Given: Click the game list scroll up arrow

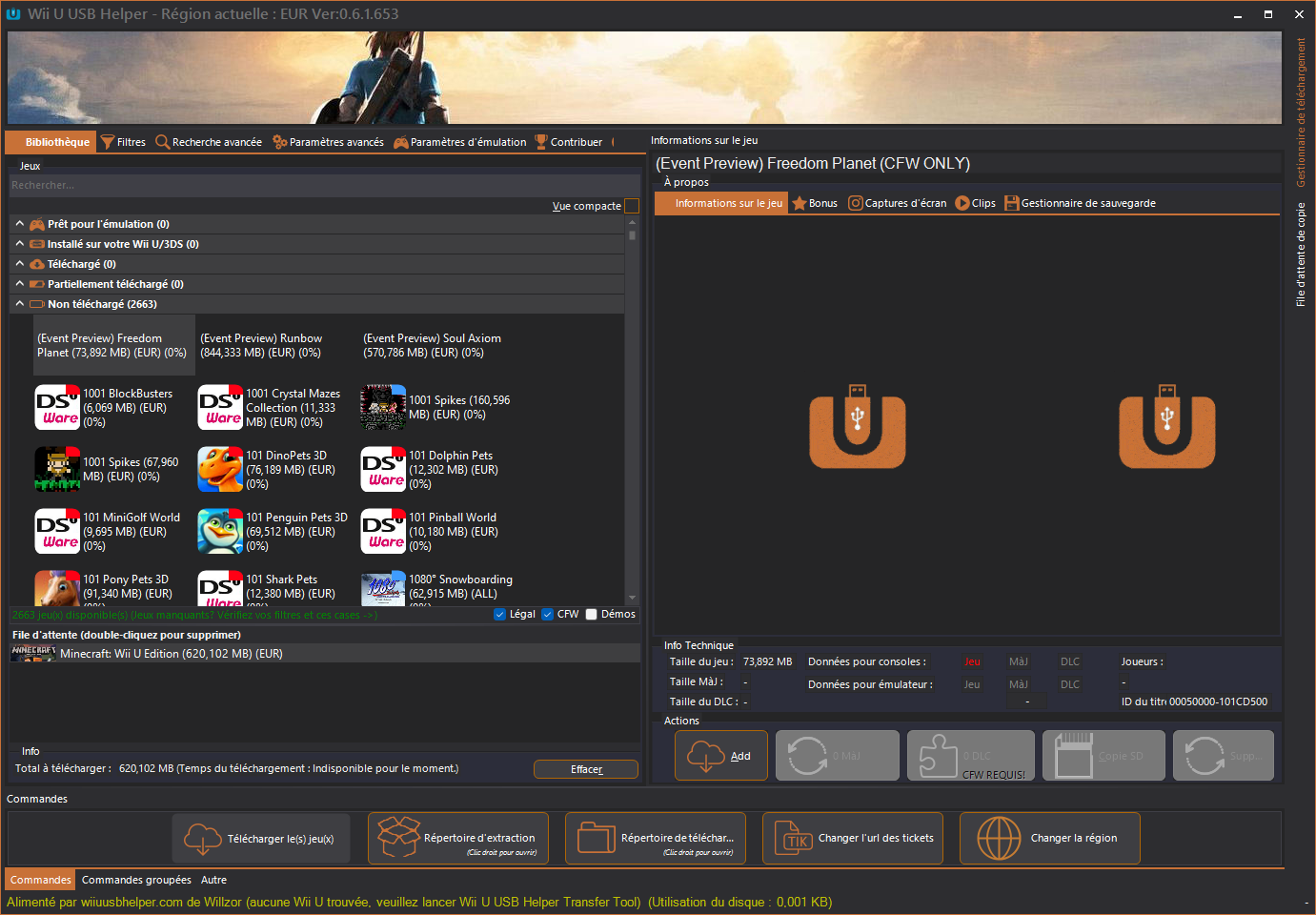Looking at the screenshot, I should point(632,223).
